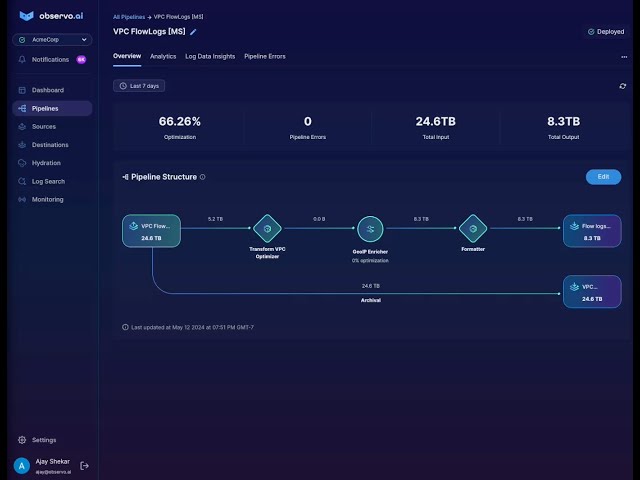The image size is (640, 480).
Task: Click the 5.2 TB edge label
Action: [215, 219]
